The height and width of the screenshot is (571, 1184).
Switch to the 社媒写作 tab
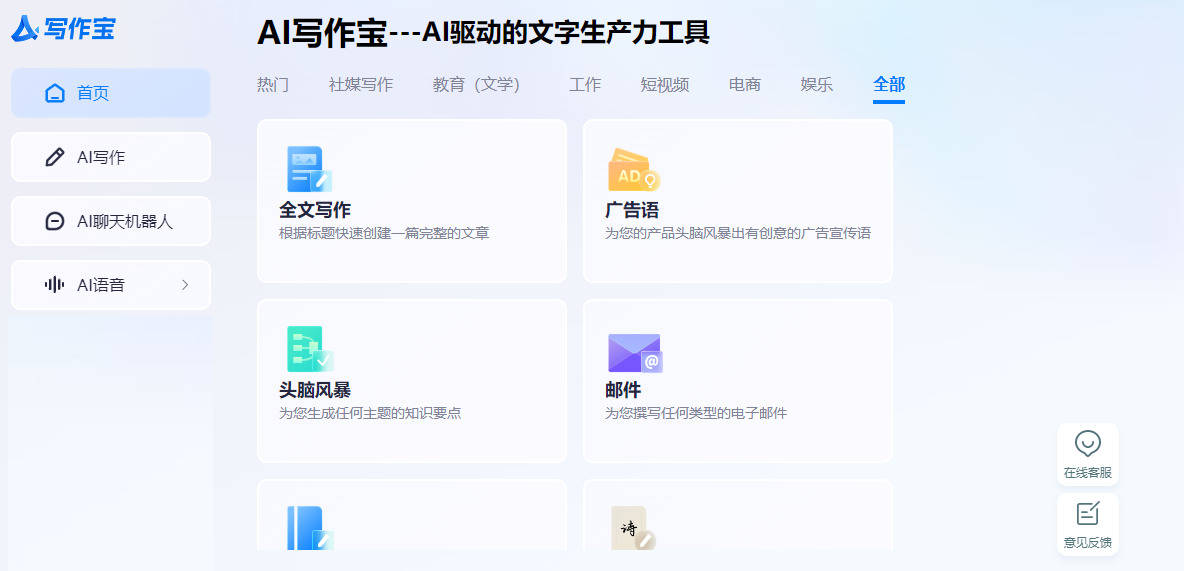tap(360, 85)
